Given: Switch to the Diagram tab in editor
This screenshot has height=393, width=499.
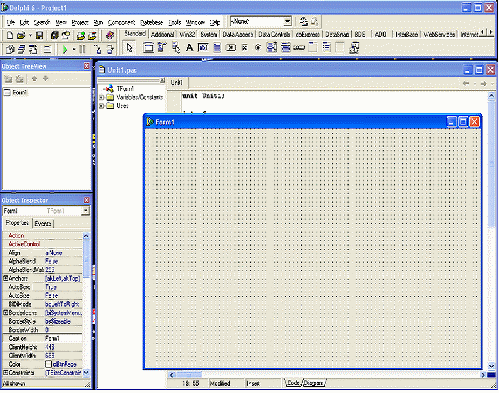Looking at the screenshot, I should pyautogui.click(x=314, y=383).
